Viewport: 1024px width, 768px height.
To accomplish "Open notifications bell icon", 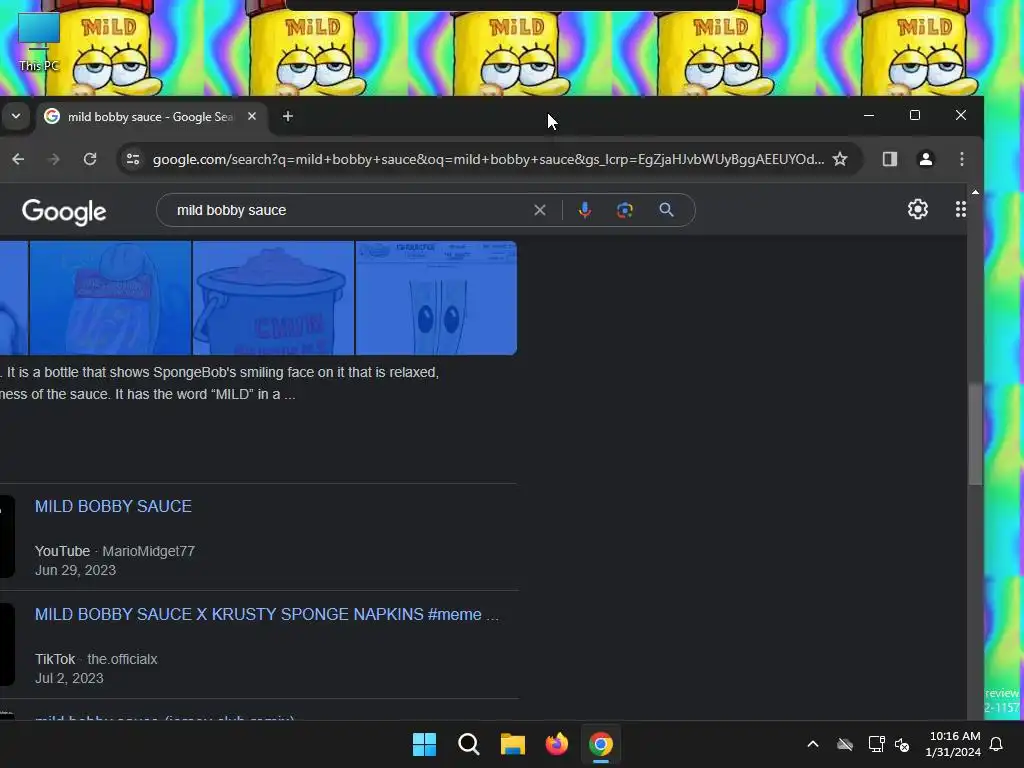I will (997, 744).
